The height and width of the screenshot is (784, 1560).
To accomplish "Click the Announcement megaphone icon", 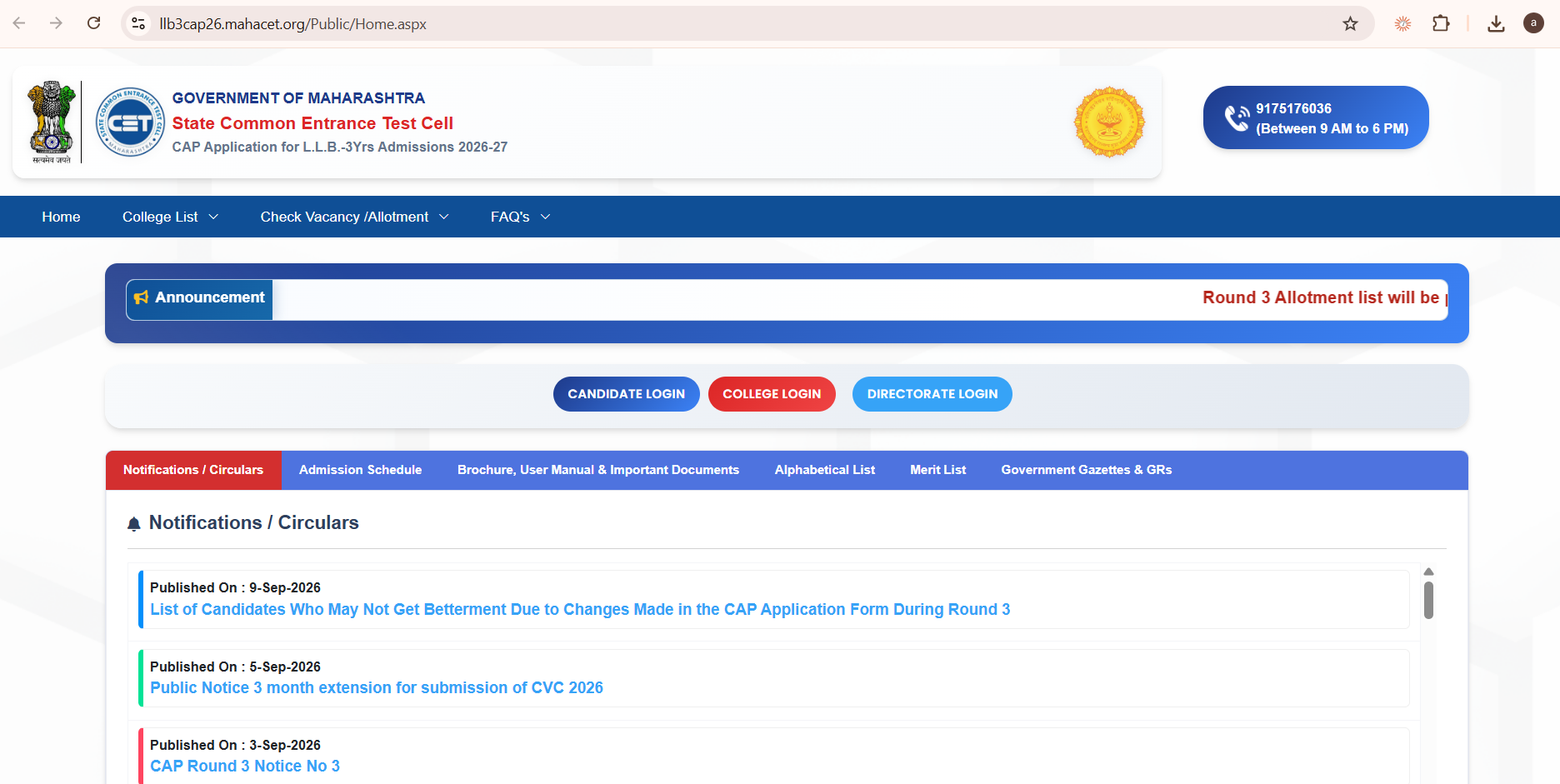I will [x=141, y=297].
